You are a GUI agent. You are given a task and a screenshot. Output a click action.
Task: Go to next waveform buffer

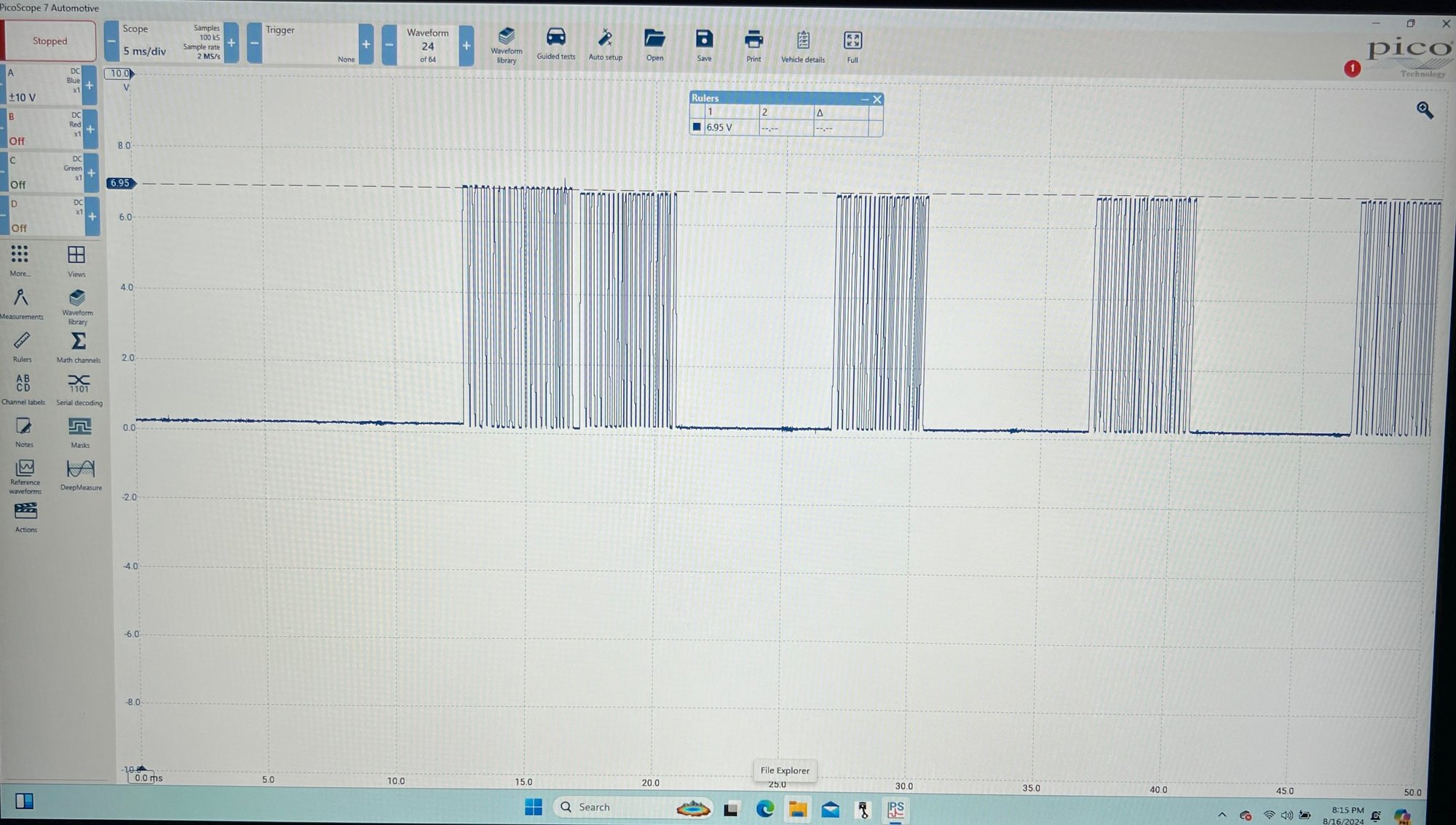point(467,46)
